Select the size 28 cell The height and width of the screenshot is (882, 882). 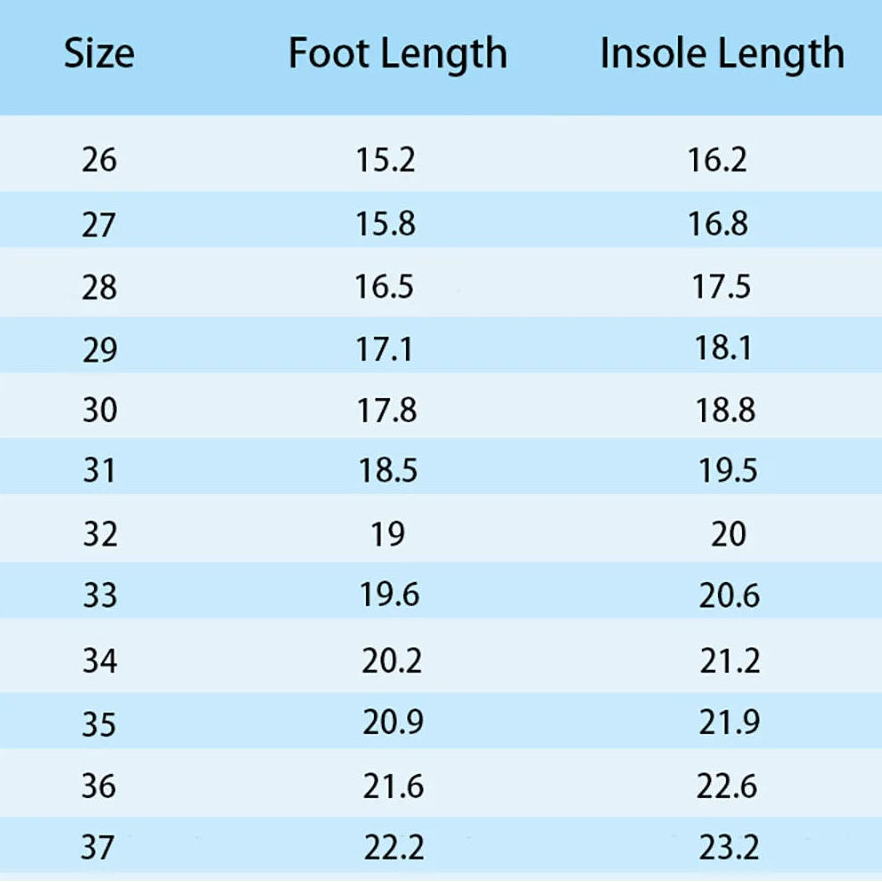(99, 288)
